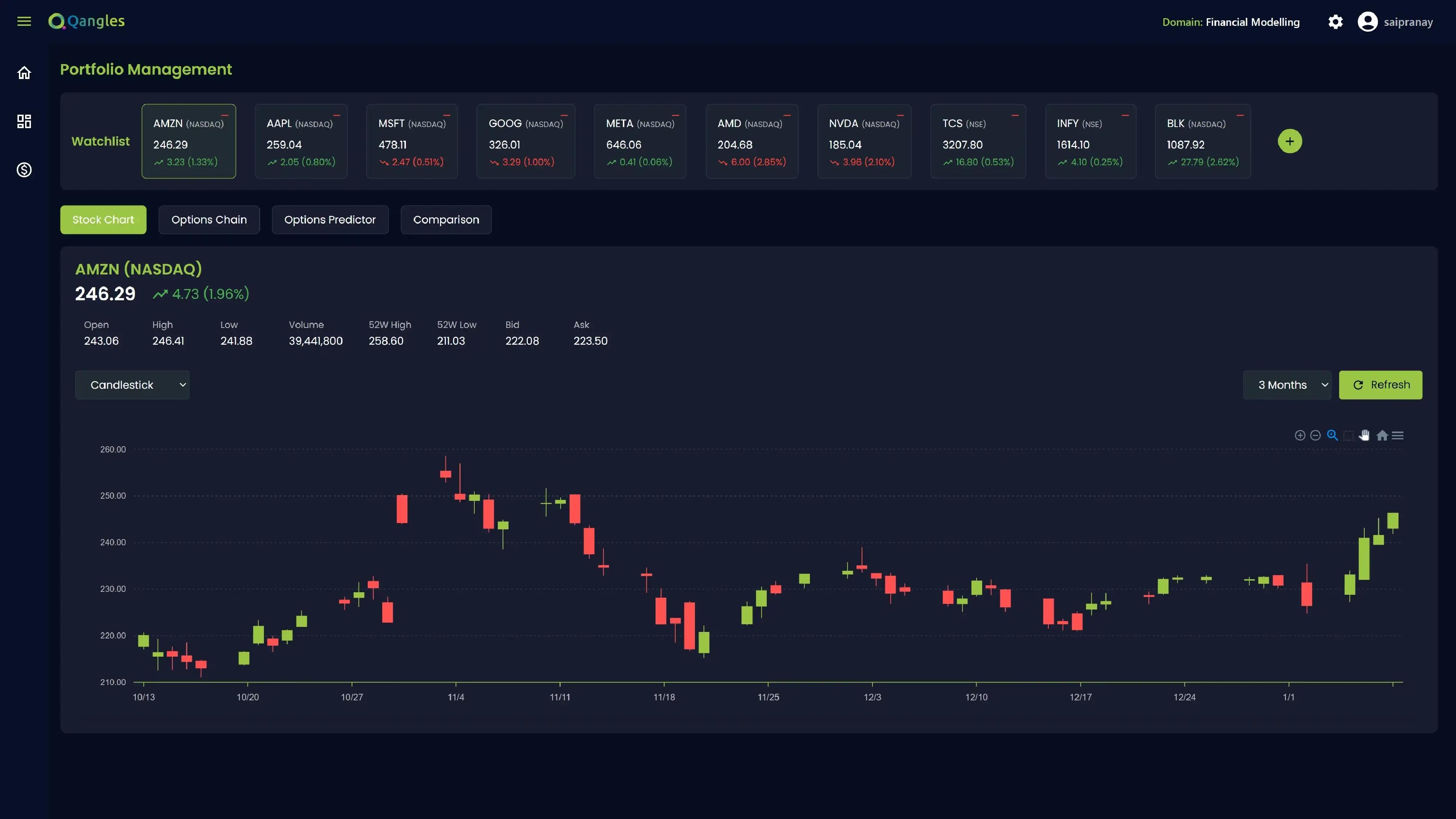
Task: Go to home via sidebar icon
Action: pyautogui.click(x=24, y=73)
